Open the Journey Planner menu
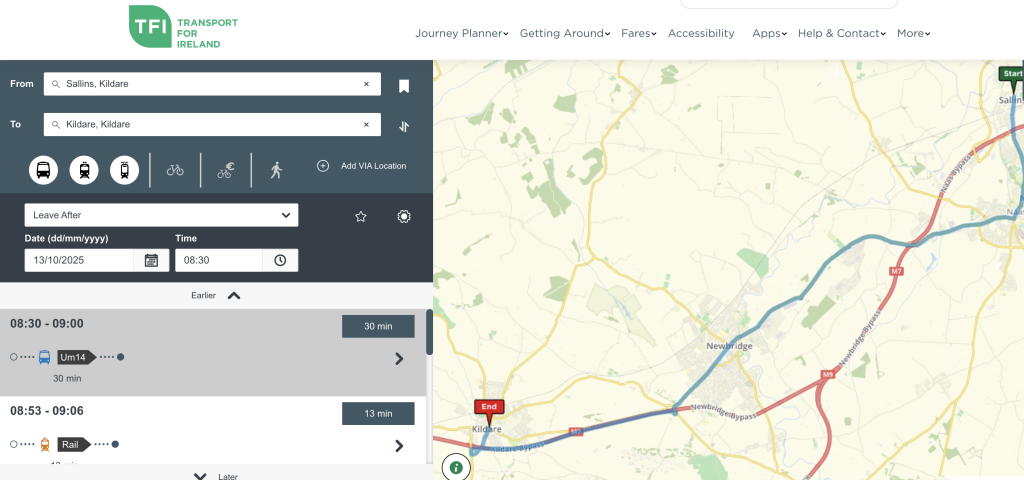This screenshot has height=480, width=1024. click(x=462, y=33)
